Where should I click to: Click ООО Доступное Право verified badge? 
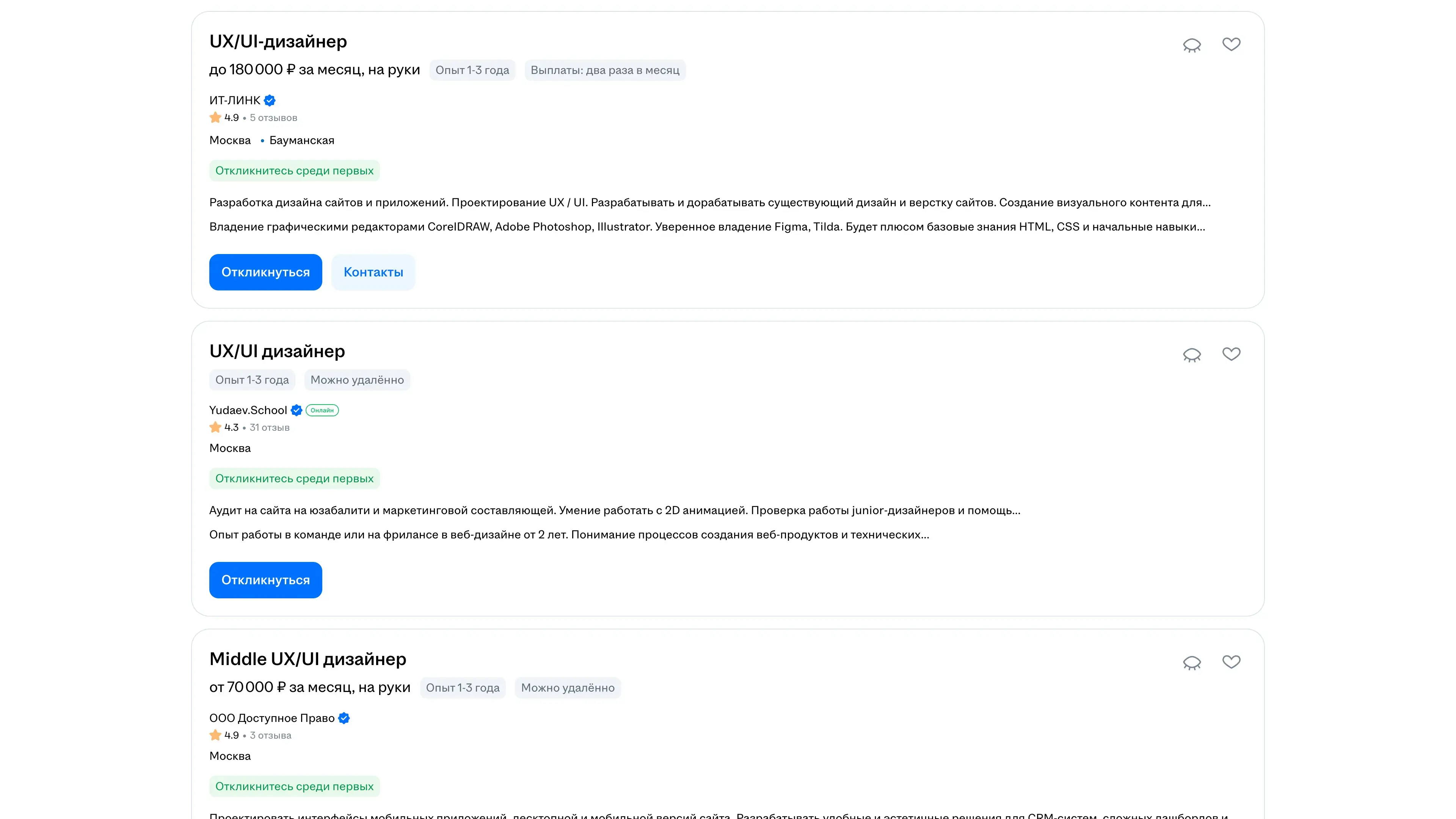(344, 719)
